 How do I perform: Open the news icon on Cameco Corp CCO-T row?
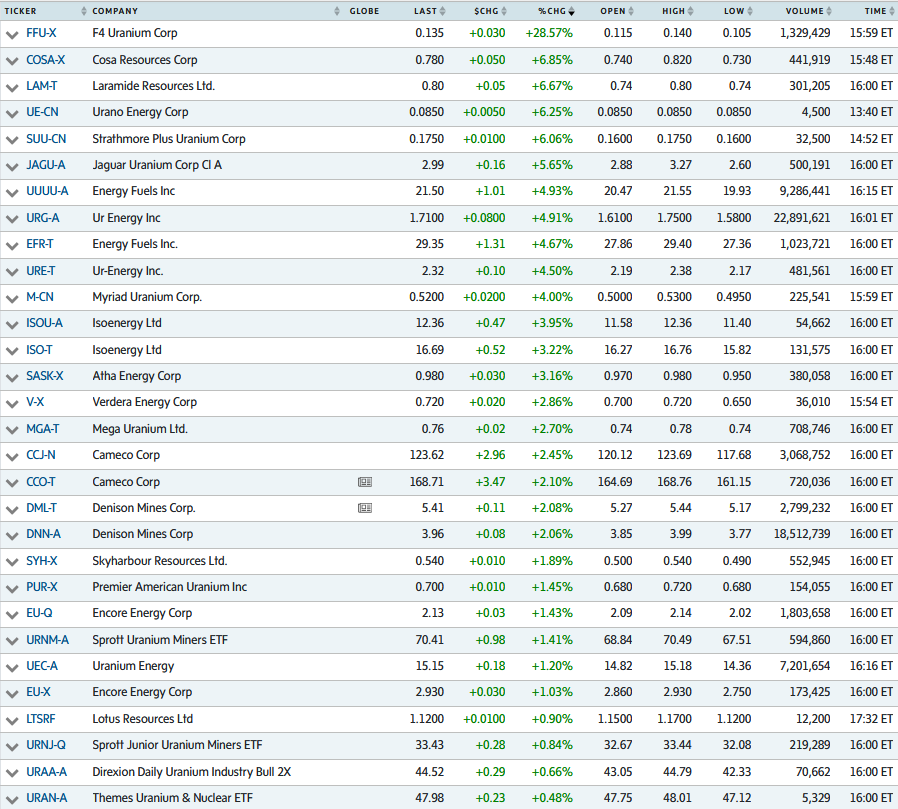pos(365,481)
